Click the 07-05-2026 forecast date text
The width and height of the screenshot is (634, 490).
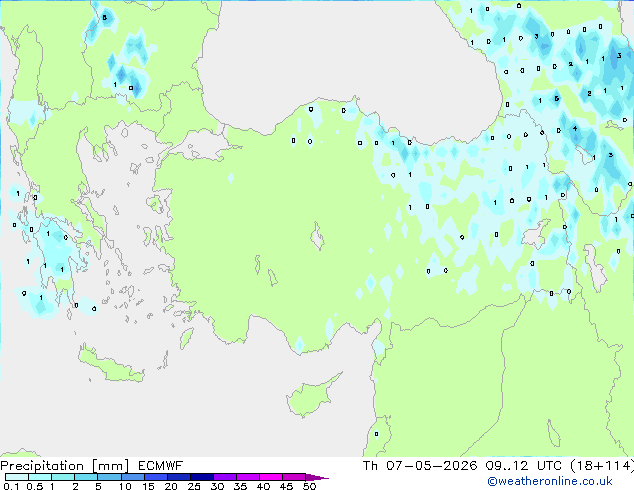431,466
